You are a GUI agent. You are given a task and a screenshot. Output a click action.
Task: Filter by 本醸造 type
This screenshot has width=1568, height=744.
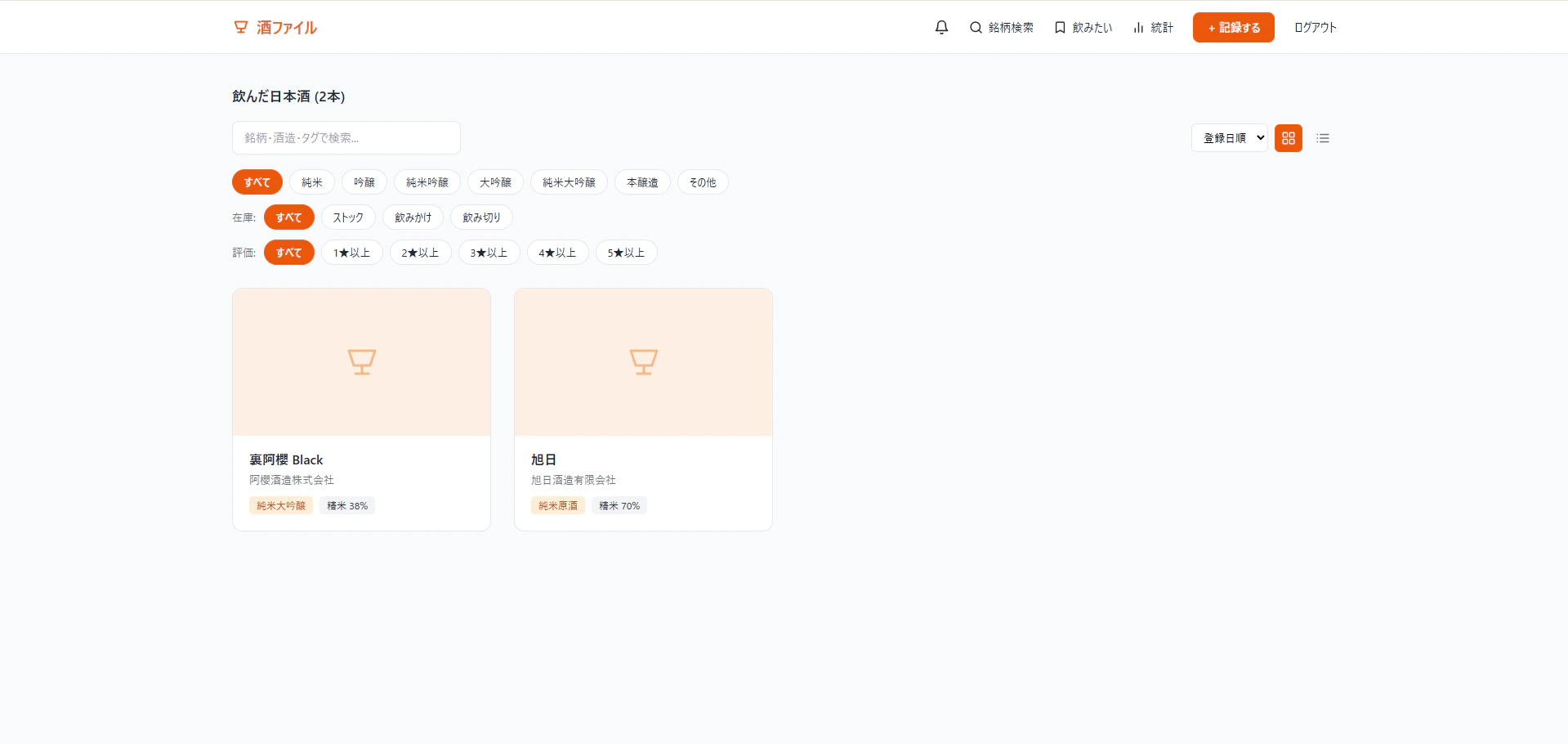(x=642, y=182)
